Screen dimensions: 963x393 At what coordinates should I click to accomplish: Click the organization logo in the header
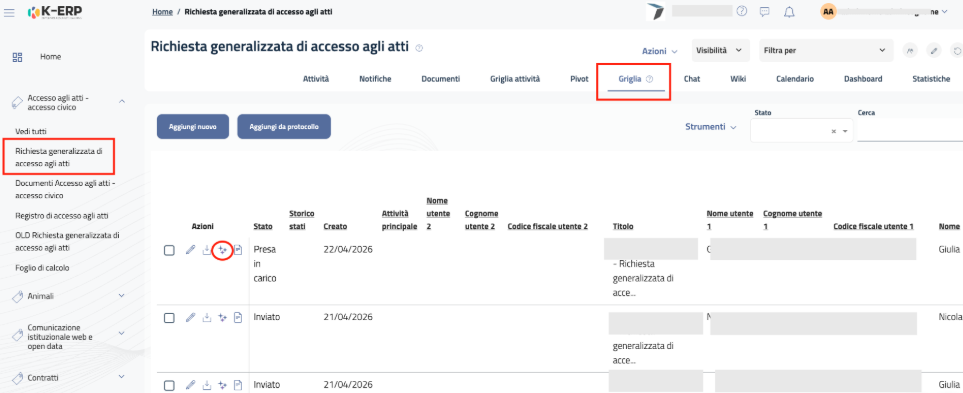pyautogui.click(x=655, y=12)
